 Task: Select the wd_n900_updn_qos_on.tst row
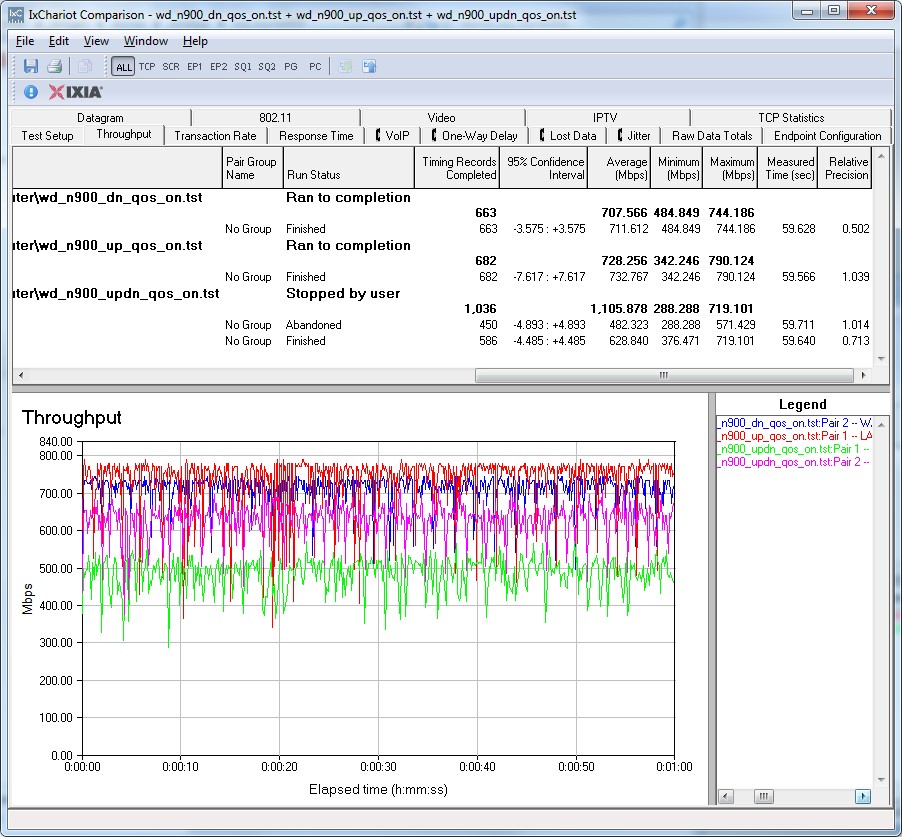442,293
